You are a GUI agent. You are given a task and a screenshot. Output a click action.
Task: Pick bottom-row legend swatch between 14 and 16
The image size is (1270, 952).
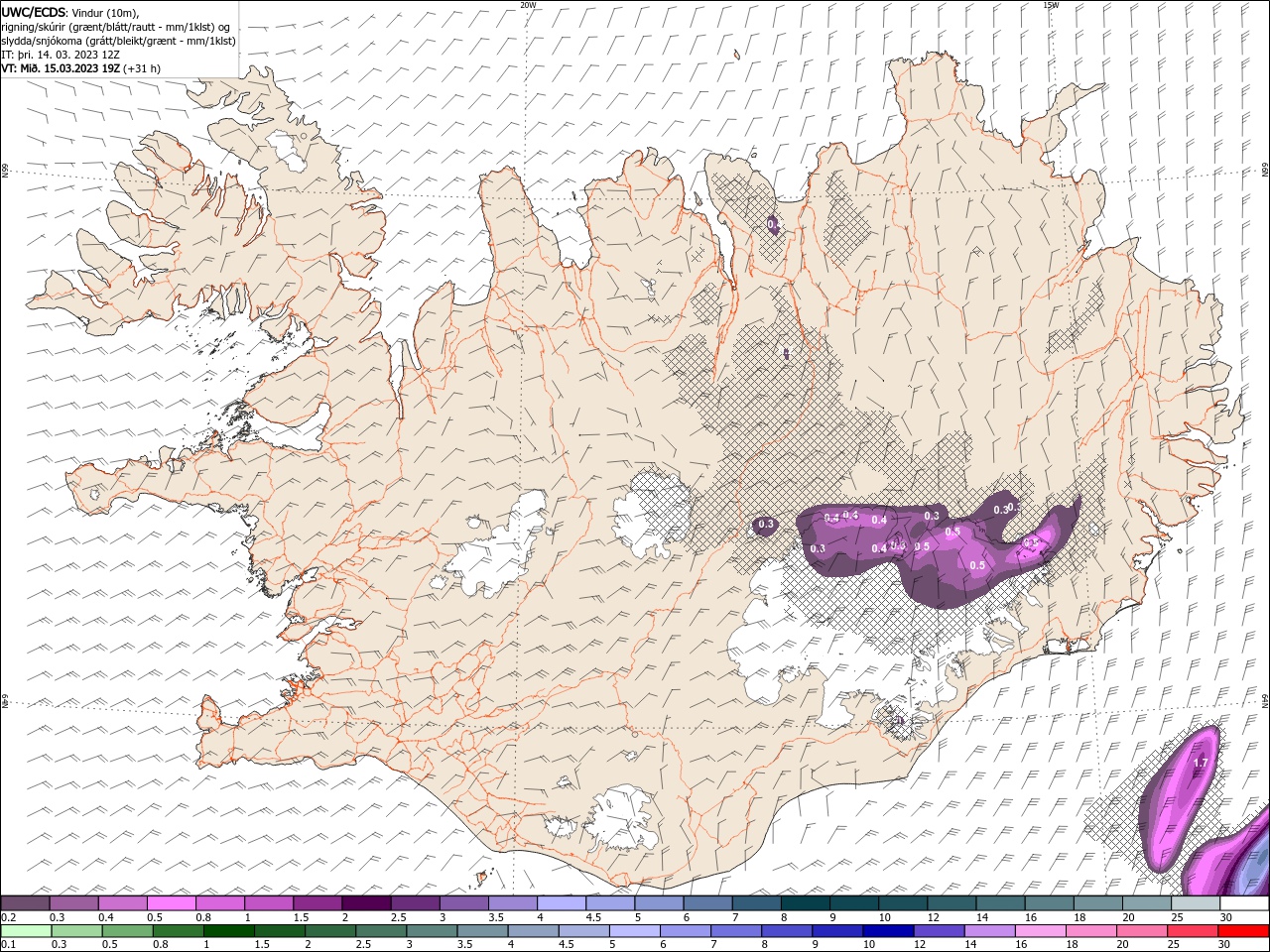[989, 931]
